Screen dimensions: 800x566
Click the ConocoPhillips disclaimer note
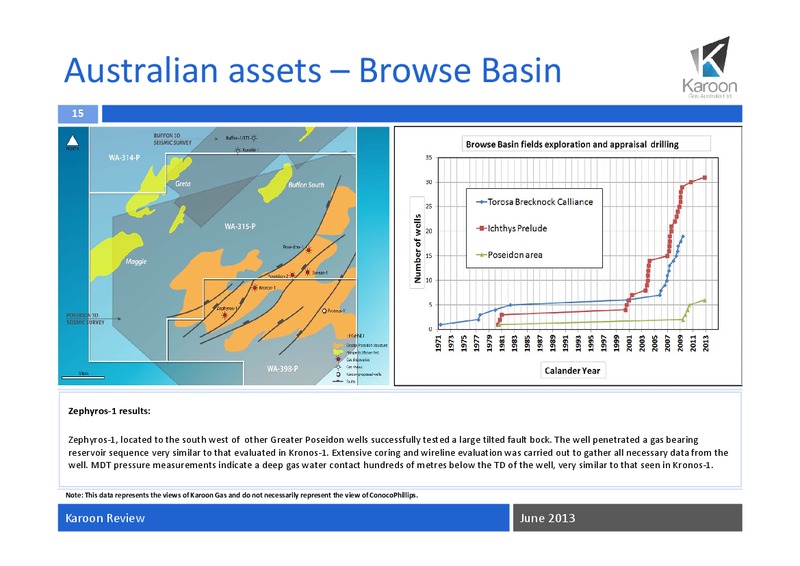pyautogui.click(x=242, y=495)
